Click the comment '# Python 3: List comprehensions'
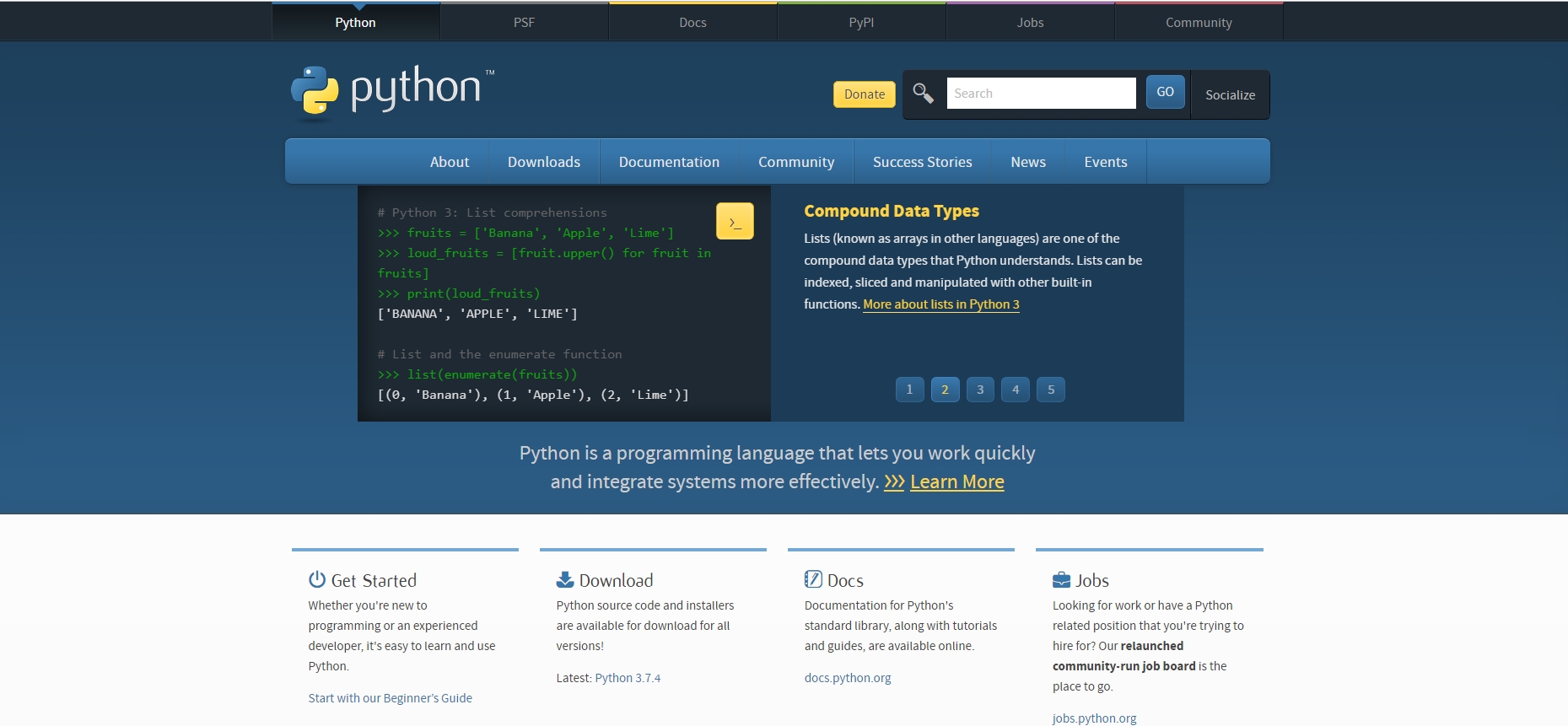This screenshot has height=726, width=1568. [493, 212]
